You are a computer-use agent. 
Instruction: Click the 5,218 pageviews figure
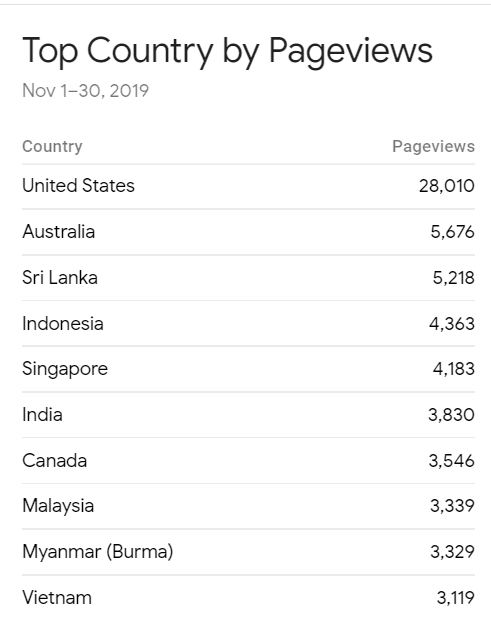pos(453,278)
